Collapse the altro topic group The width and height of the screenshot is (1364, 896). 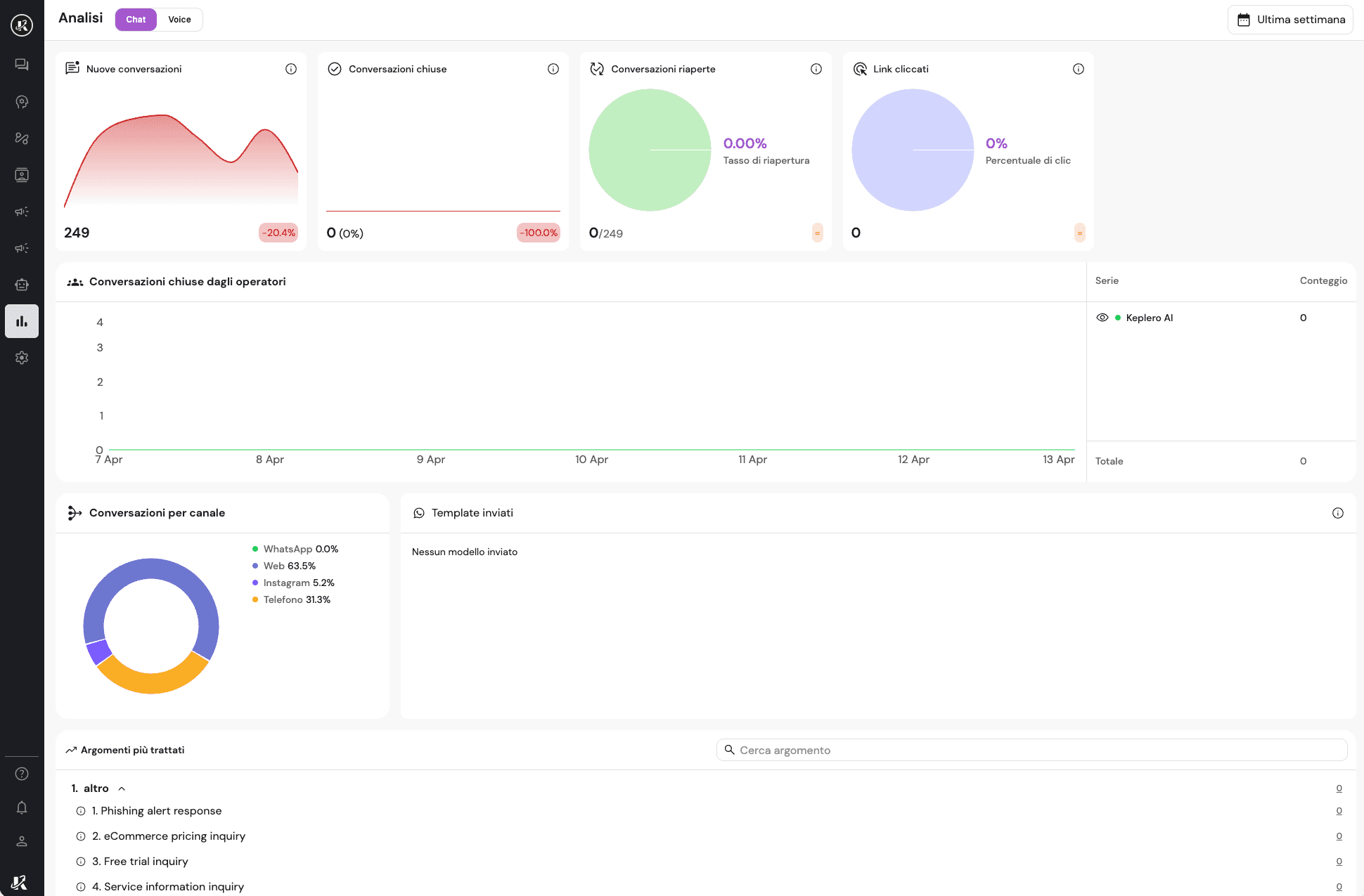tap(122, 788)
